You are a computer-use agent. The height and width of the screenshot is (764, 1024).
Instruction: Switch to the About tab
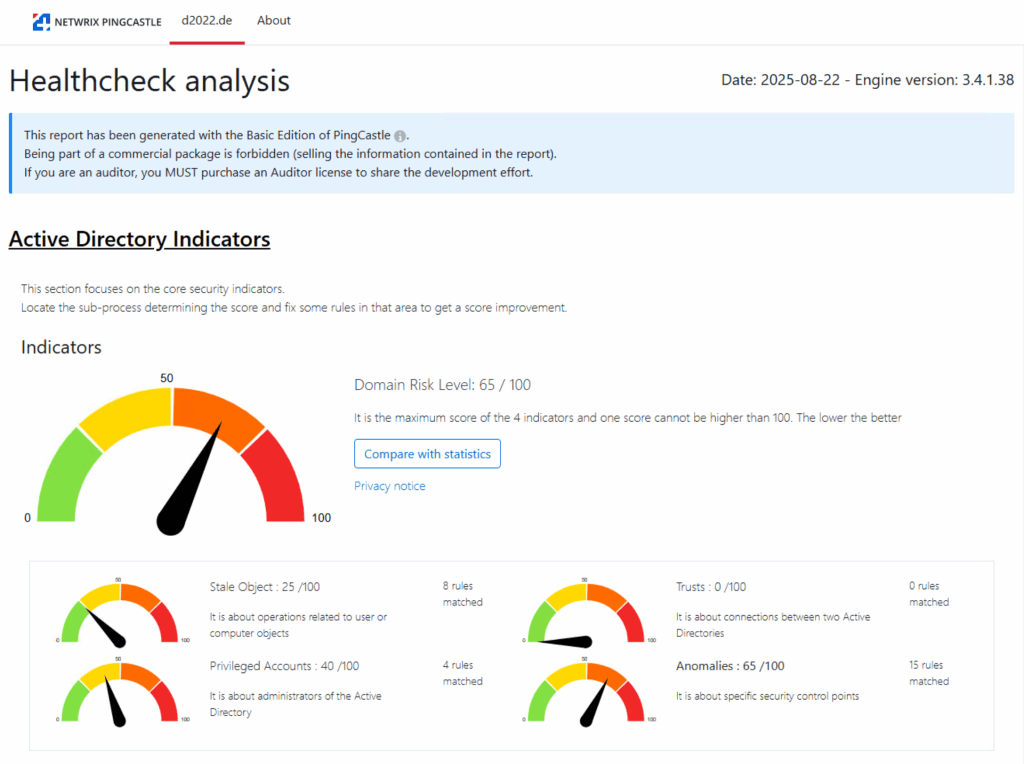coord(273,21)
